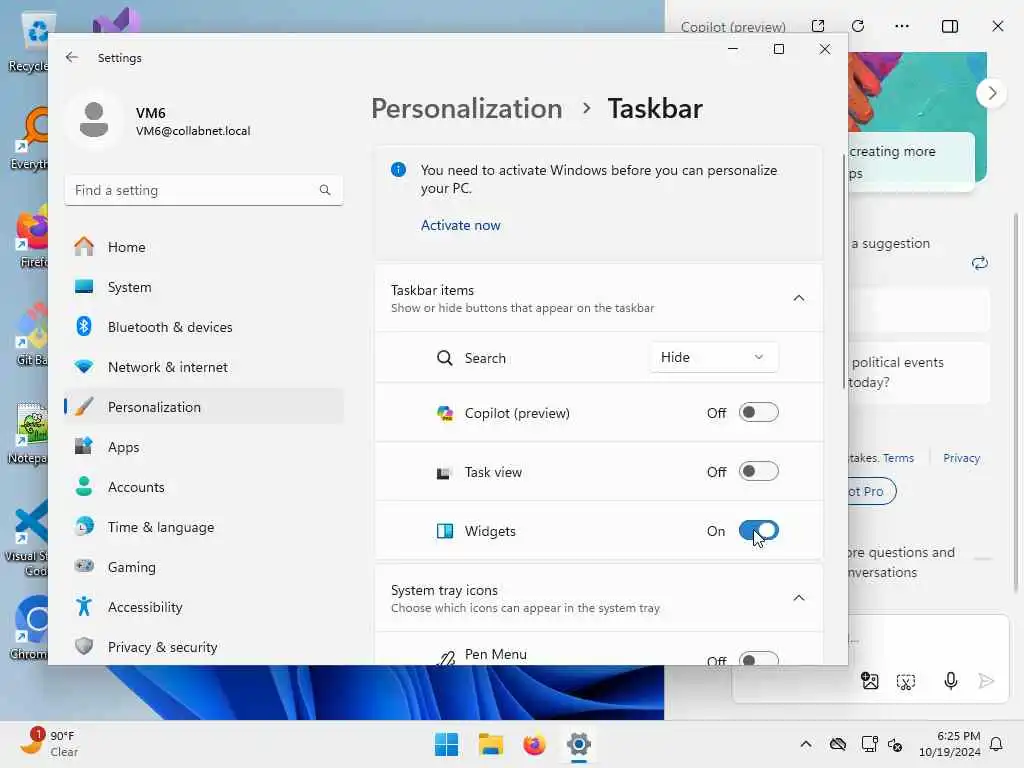The height and width of the screenshot is (768, 1024).
Task: Open the notification bell in system tray
Action: (x=996, y=744)
